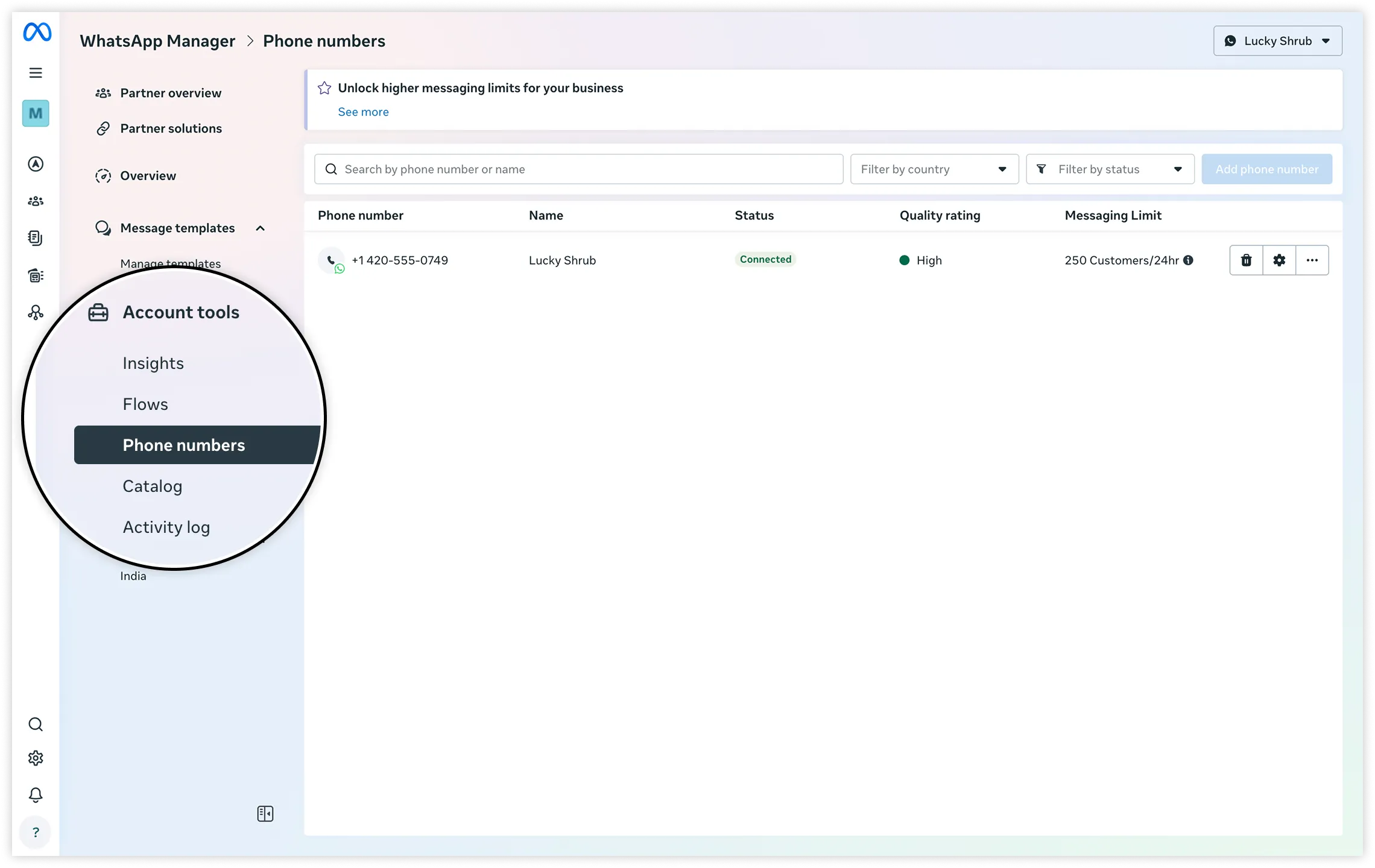Open notifications bell icon
The width and height of the screenshot is (1375, 868).
(x=36, y=795)
